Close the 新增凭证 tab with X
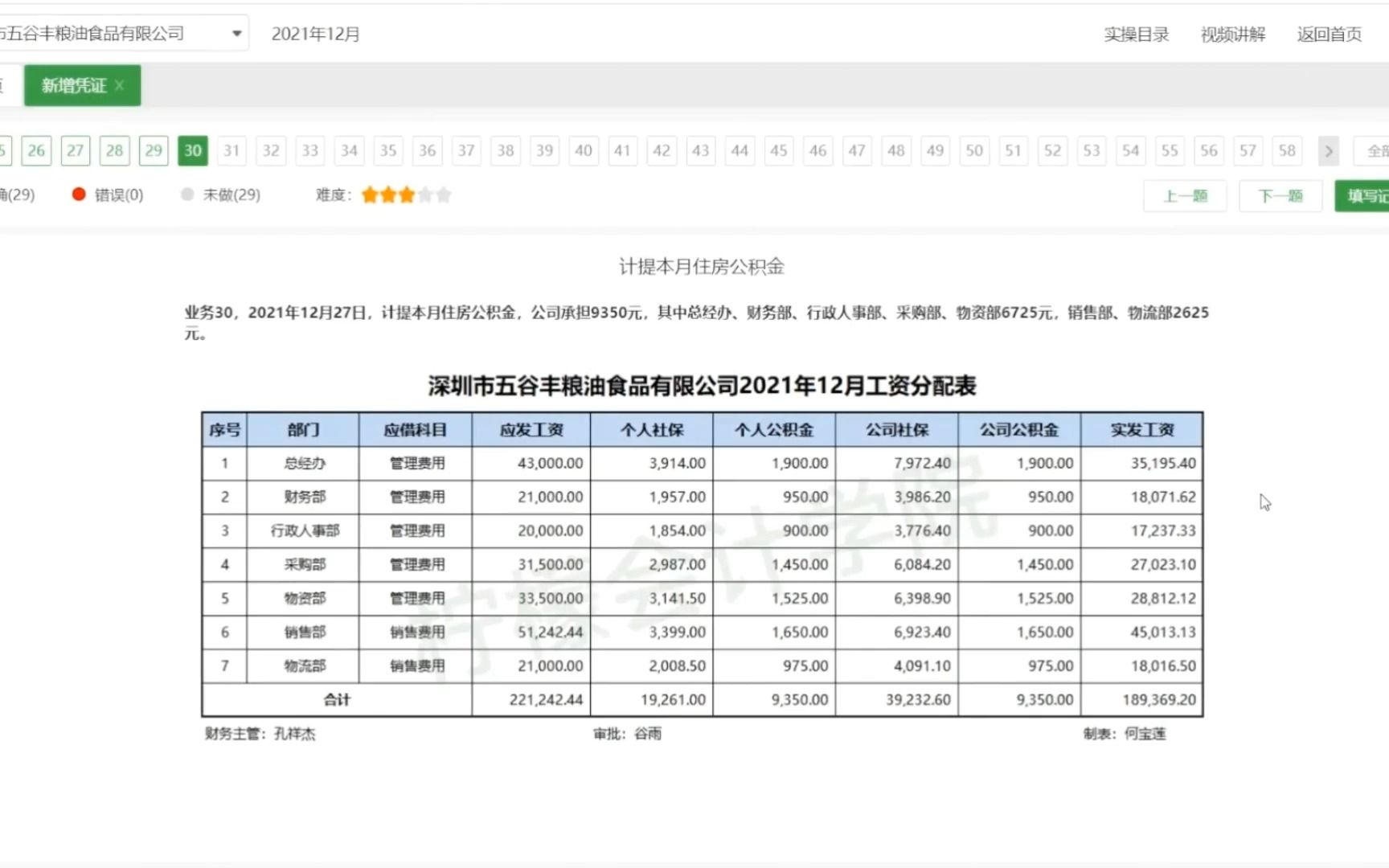This screenshot has height=868, width=1389. tap(119, 85)
